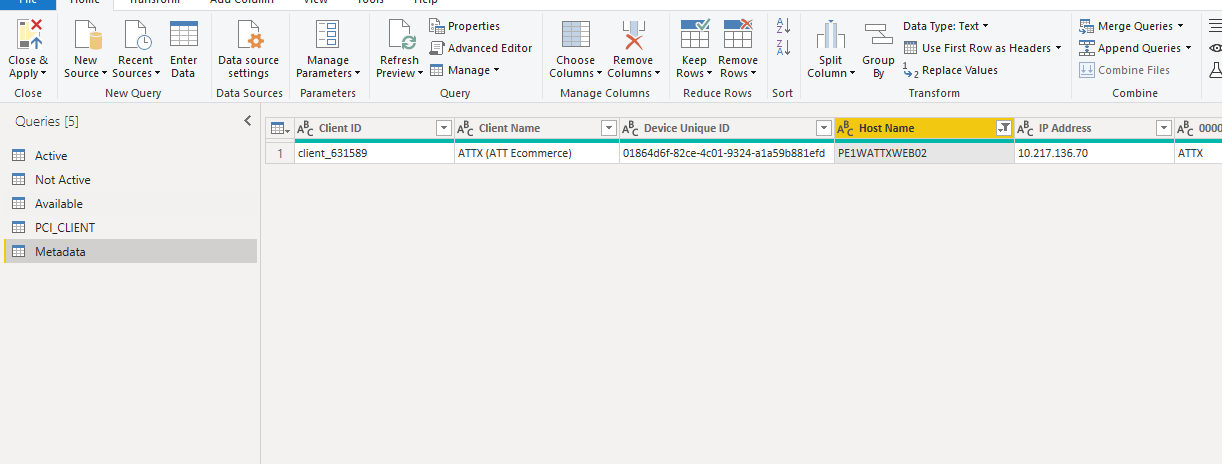
Task: Click the table corner menu icon in grid
Action: pos(279,128)
